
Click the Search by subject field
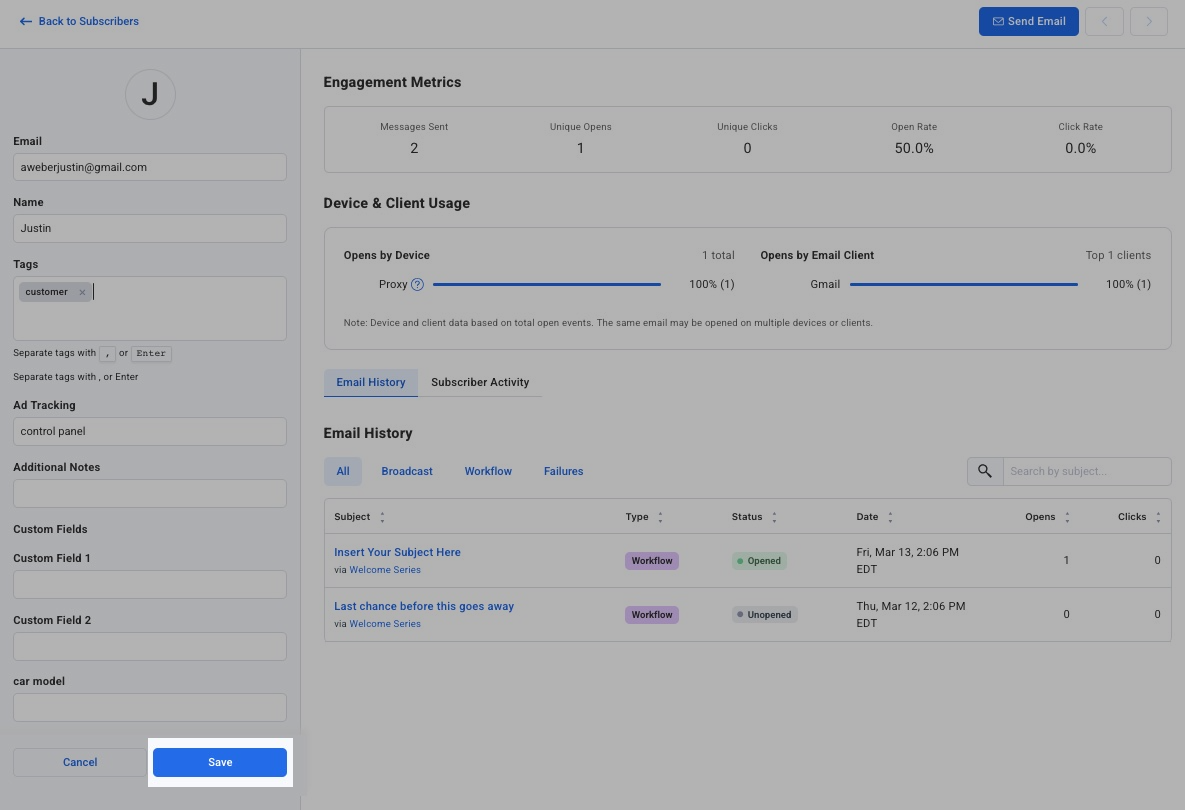pos(1085,471)
